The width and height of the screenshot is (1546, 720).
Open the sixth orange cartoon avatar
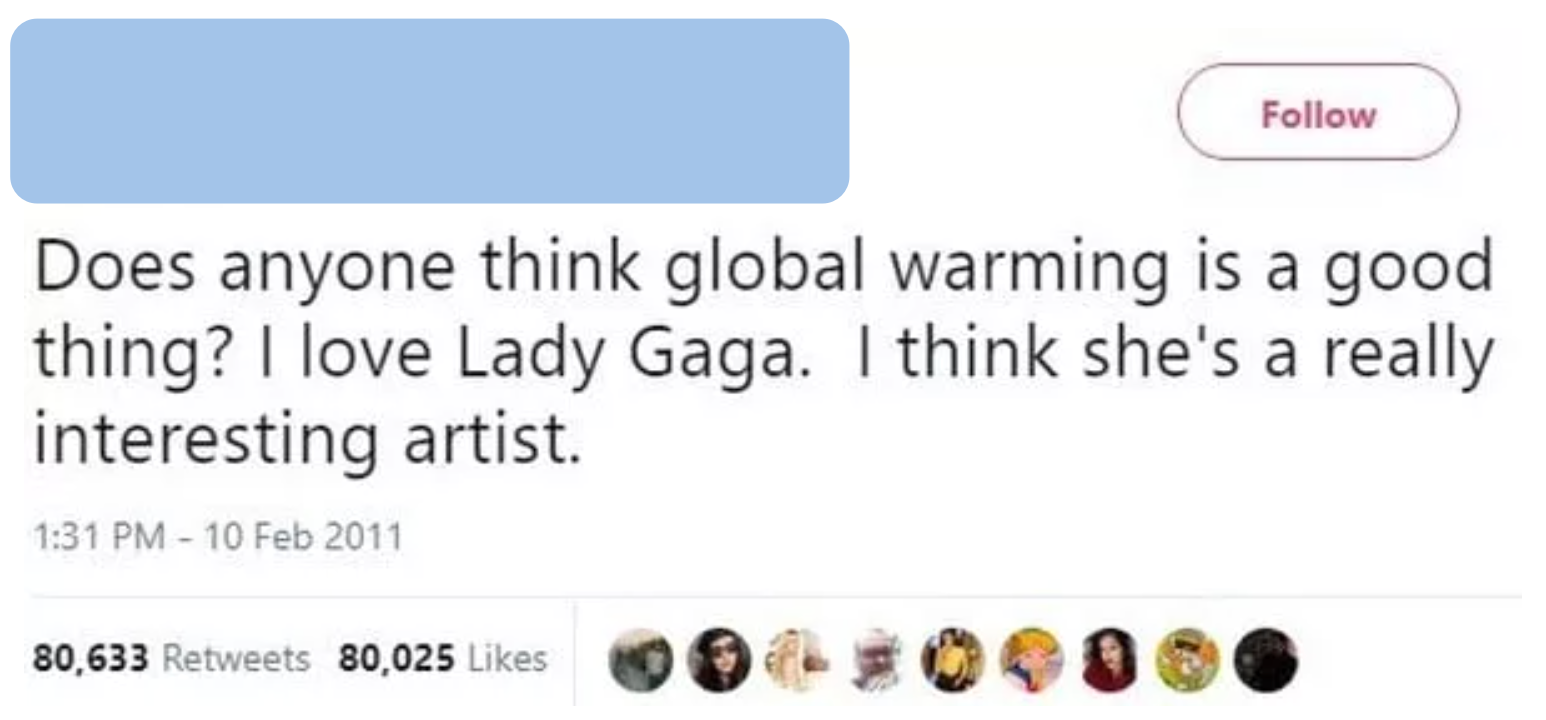(x=1031, y=660)
